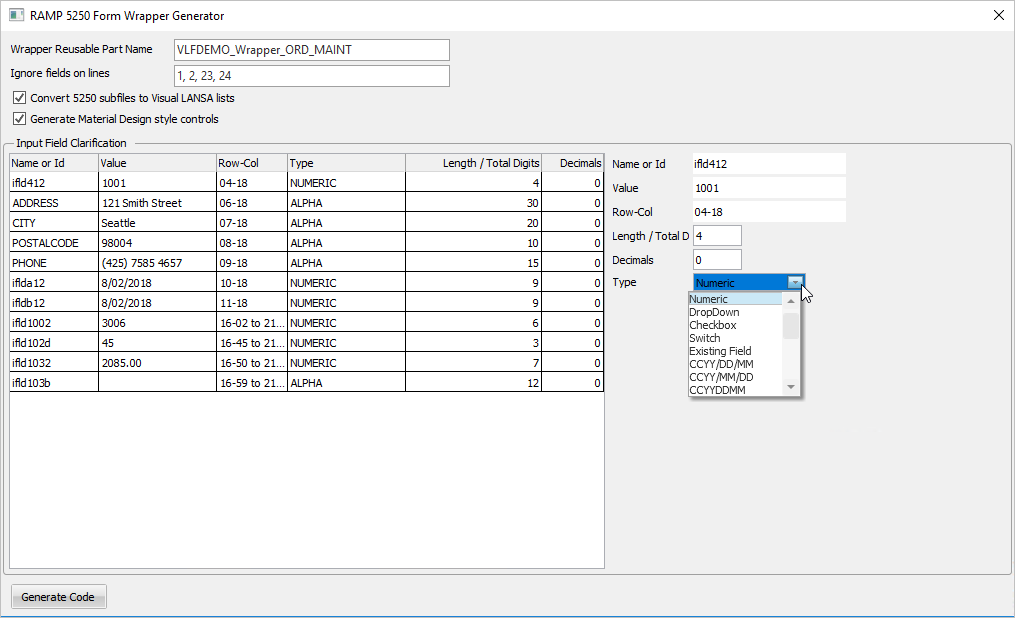This screenshot has width=1015, height=618.
Task: Click the Type dropdown arrow
Action: (x=795, y=283)
